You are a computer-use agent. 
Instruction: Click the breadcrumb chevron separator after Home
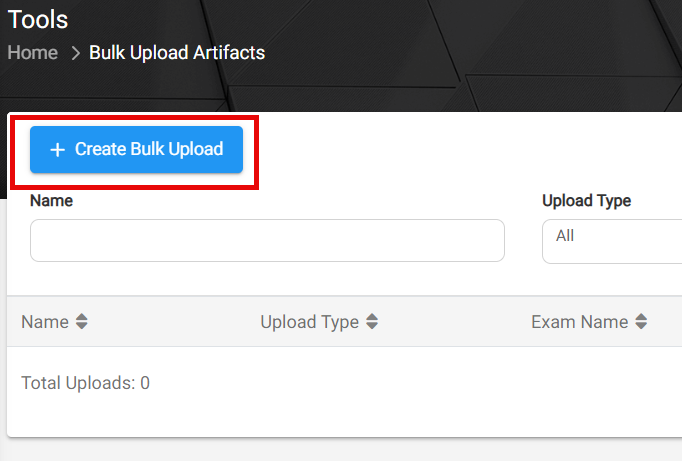76,53
